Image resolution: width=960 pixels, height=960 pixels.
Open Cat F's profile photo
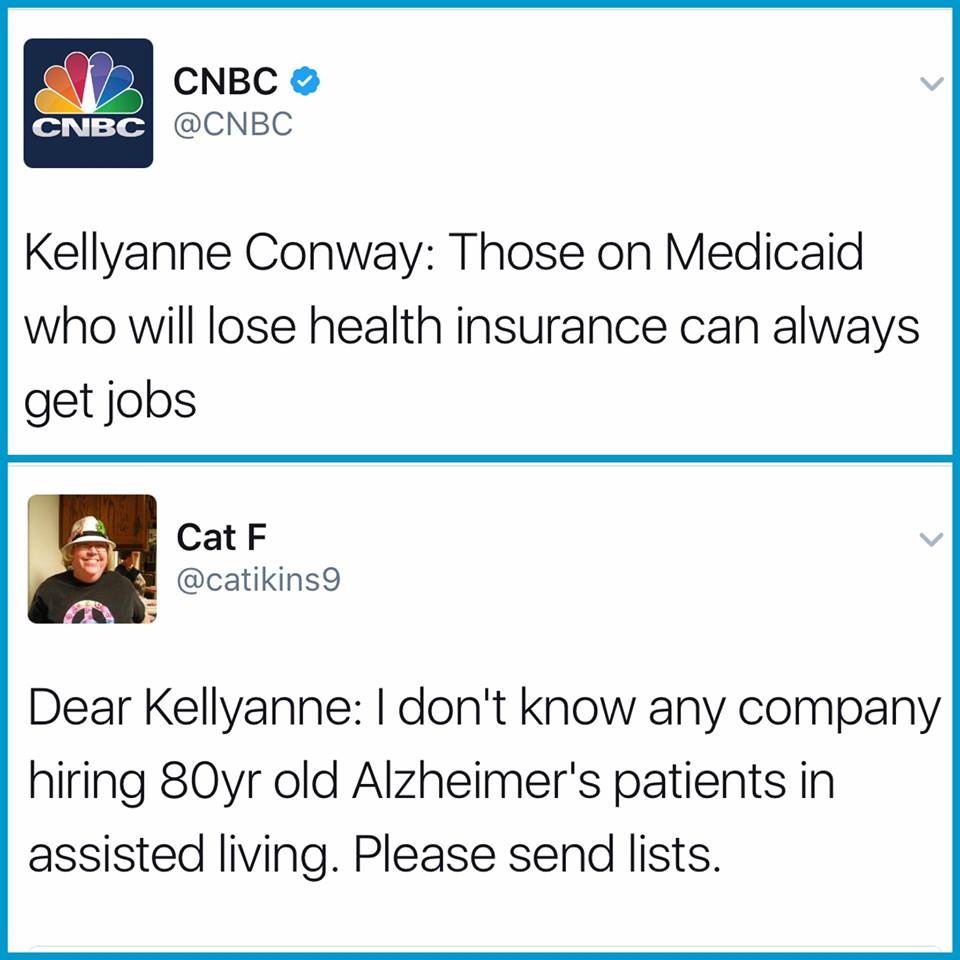tap(92, 559)
